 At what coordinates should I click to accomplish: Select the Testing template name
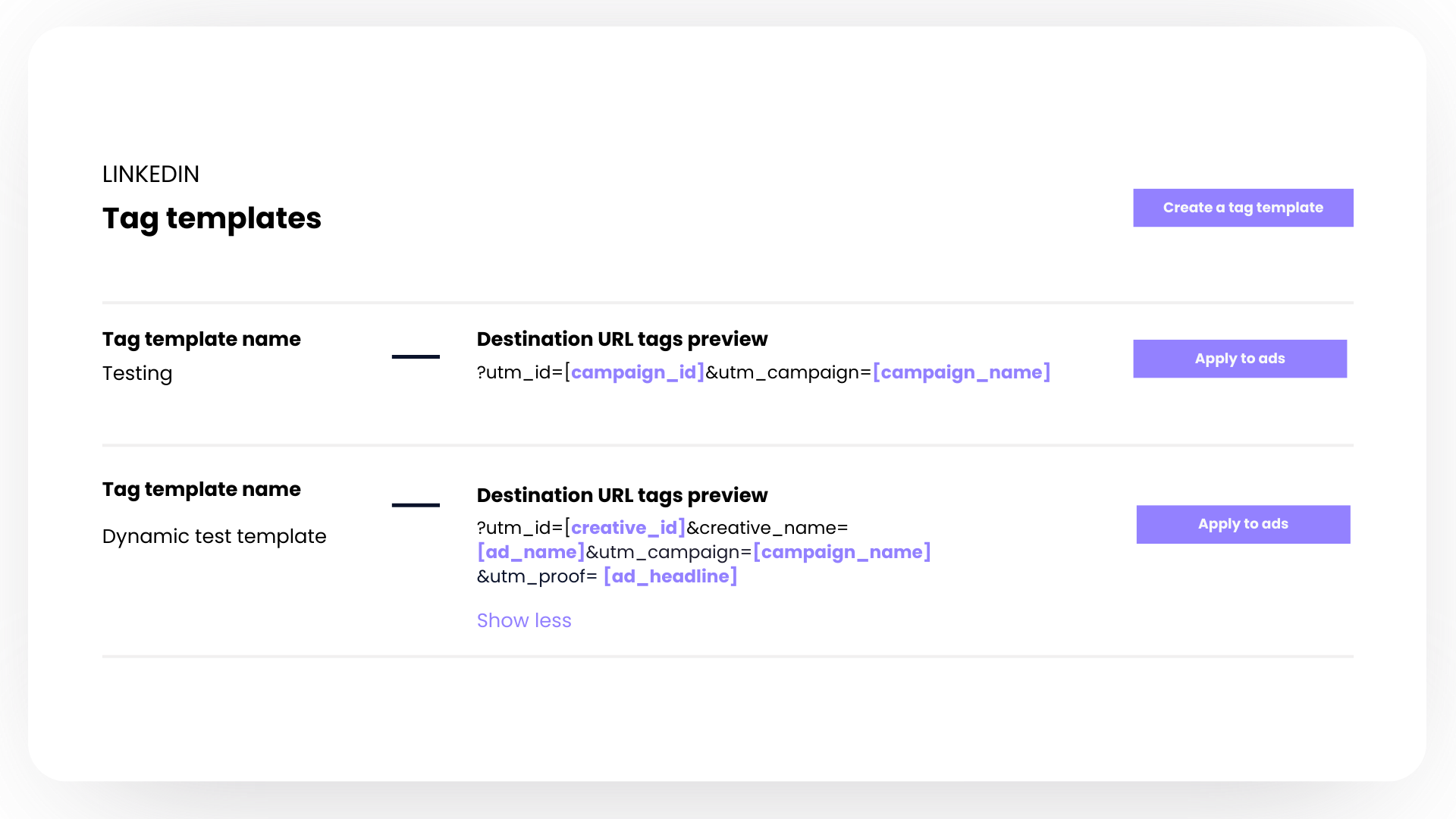pos(137,373)
